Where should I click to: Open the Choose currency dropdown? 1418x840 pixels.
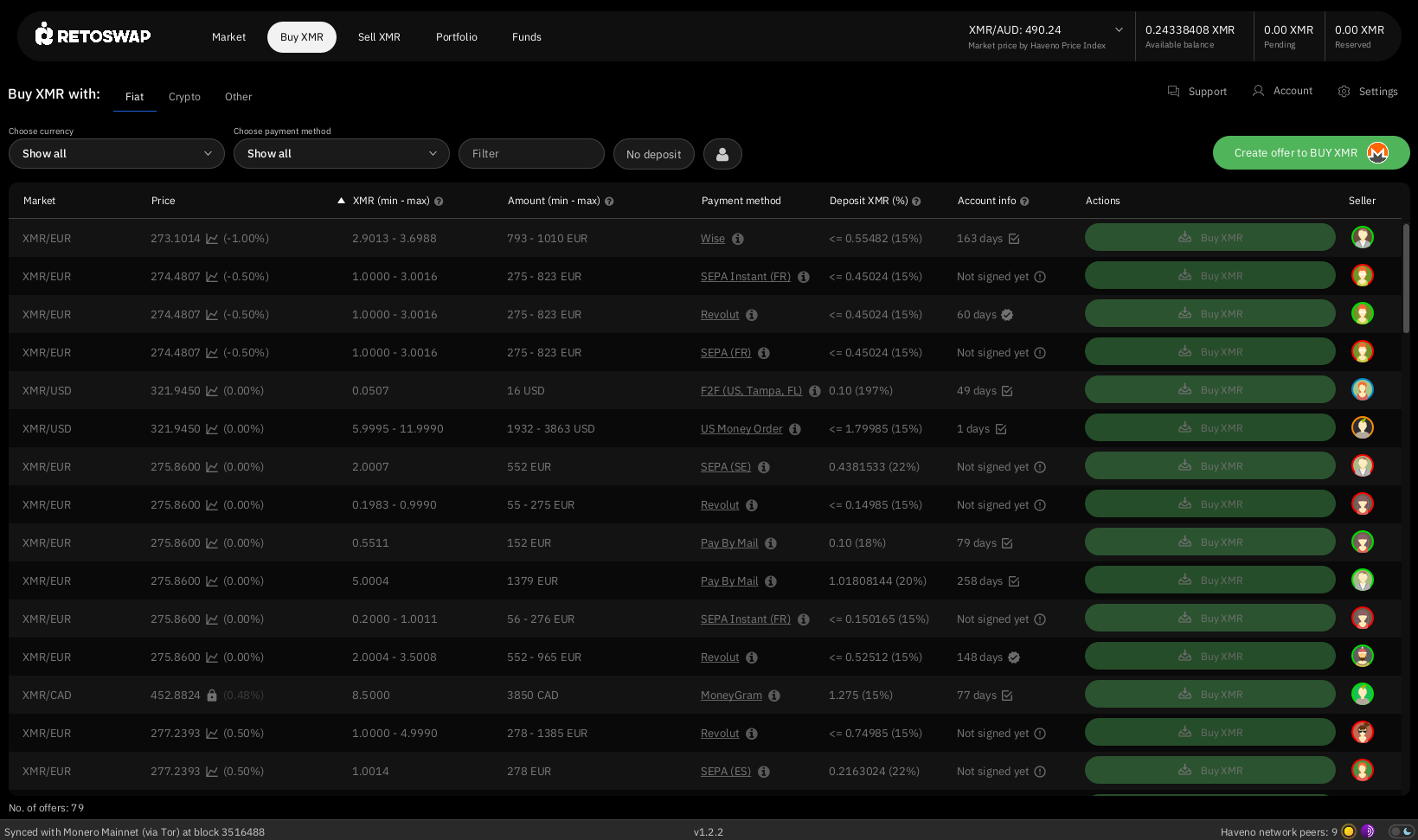click(x=117, y=154)
